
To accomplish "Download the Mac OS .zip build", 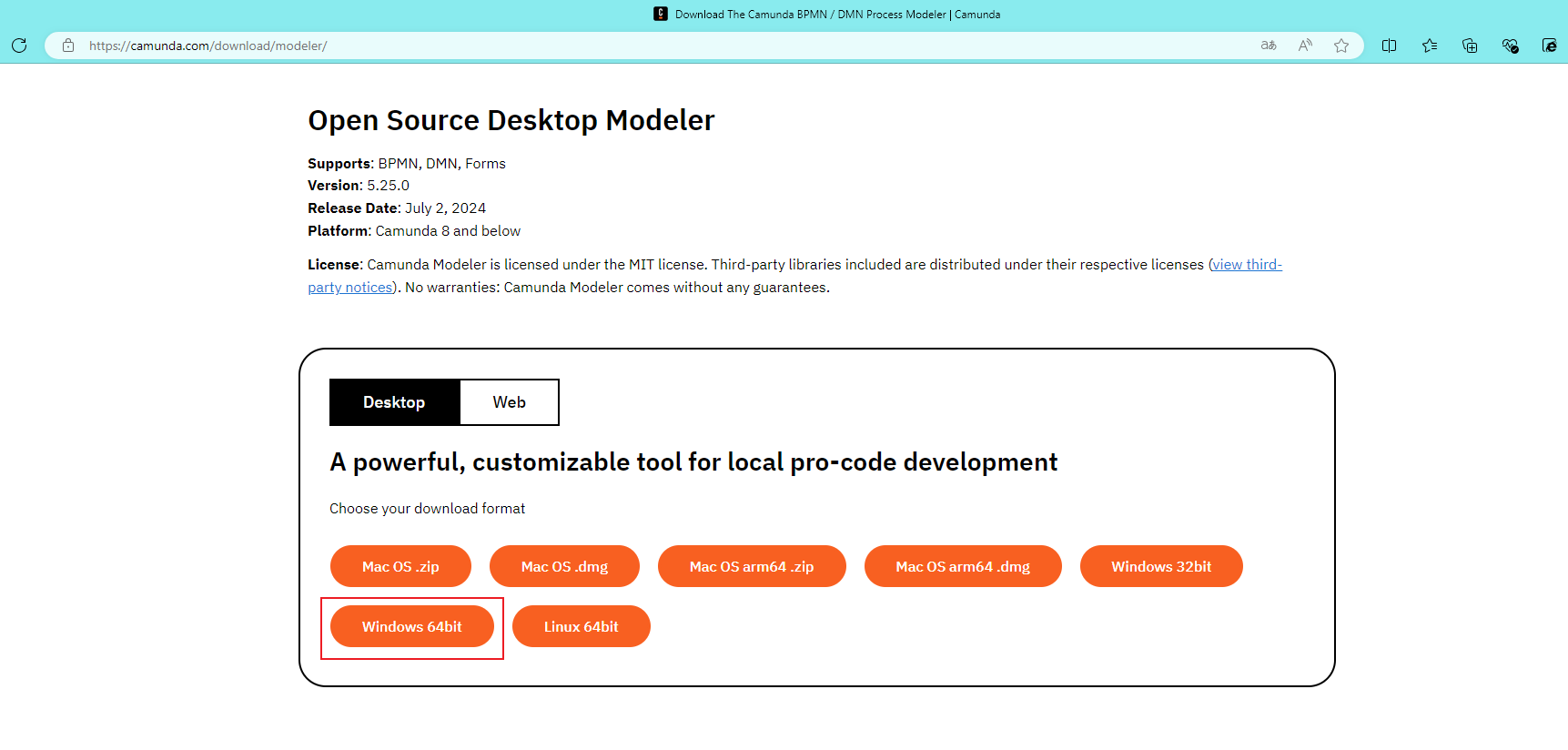I will [400, 566].
